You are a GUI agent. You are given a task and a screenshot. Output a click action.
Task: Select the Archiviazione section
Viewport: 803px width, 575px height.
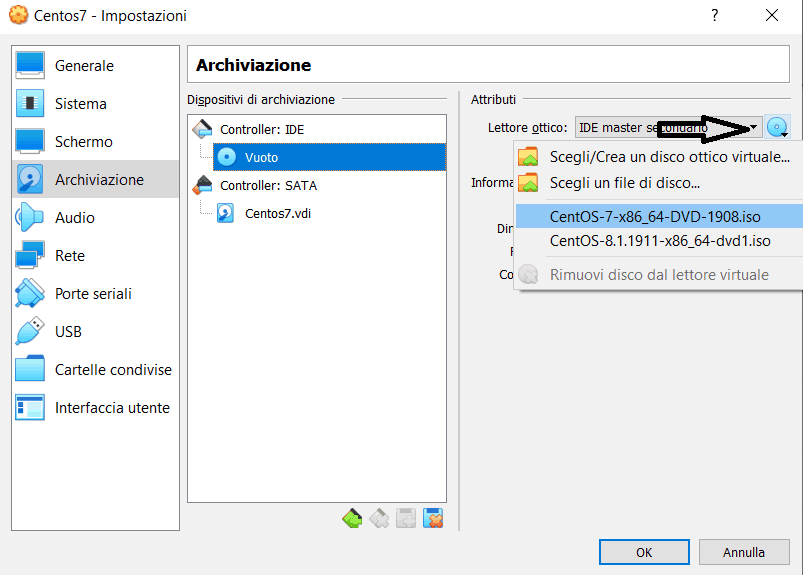click(x=95, y=179)
